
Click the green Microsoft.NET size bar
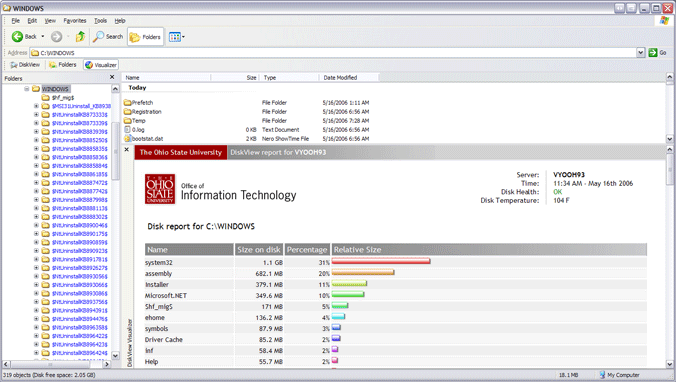point(348,294)
